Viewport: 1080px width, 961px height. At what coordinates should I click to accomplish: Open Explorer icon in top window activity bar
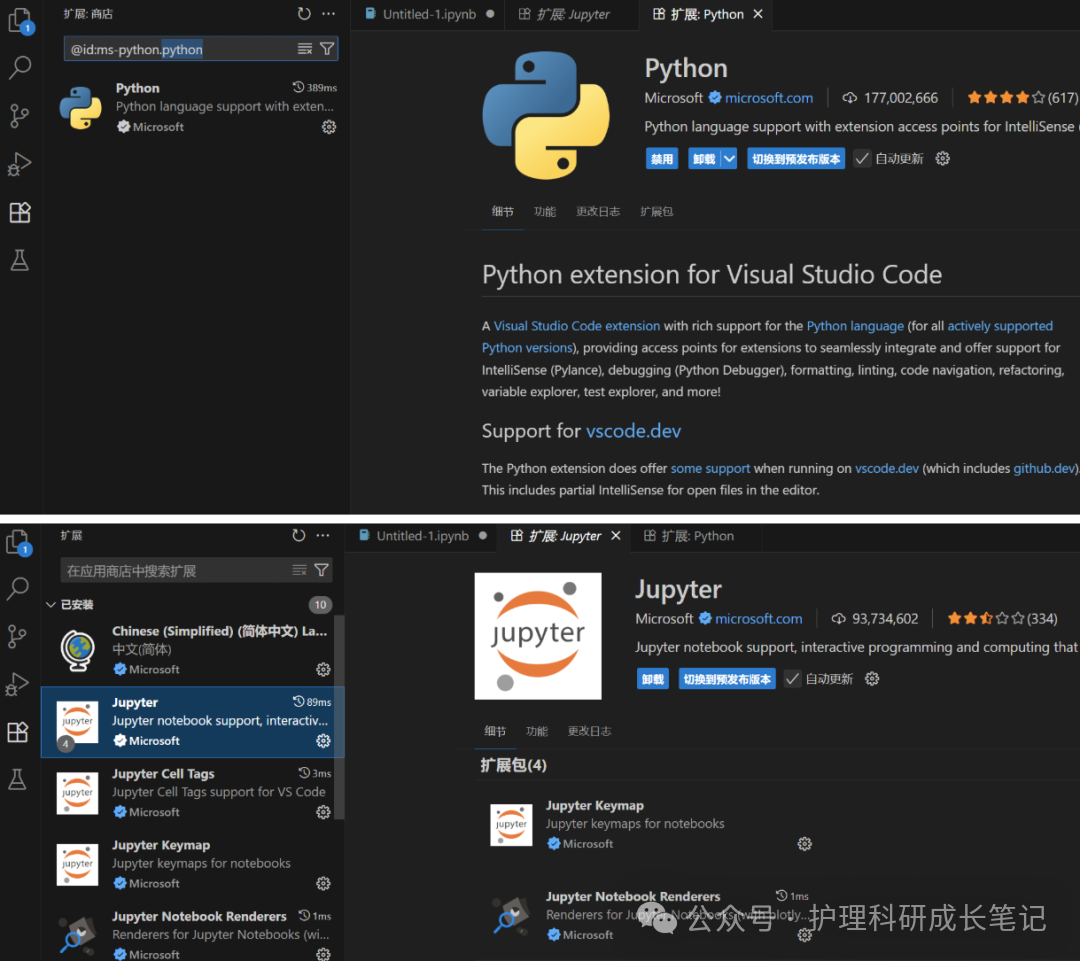tap(20, 21)
